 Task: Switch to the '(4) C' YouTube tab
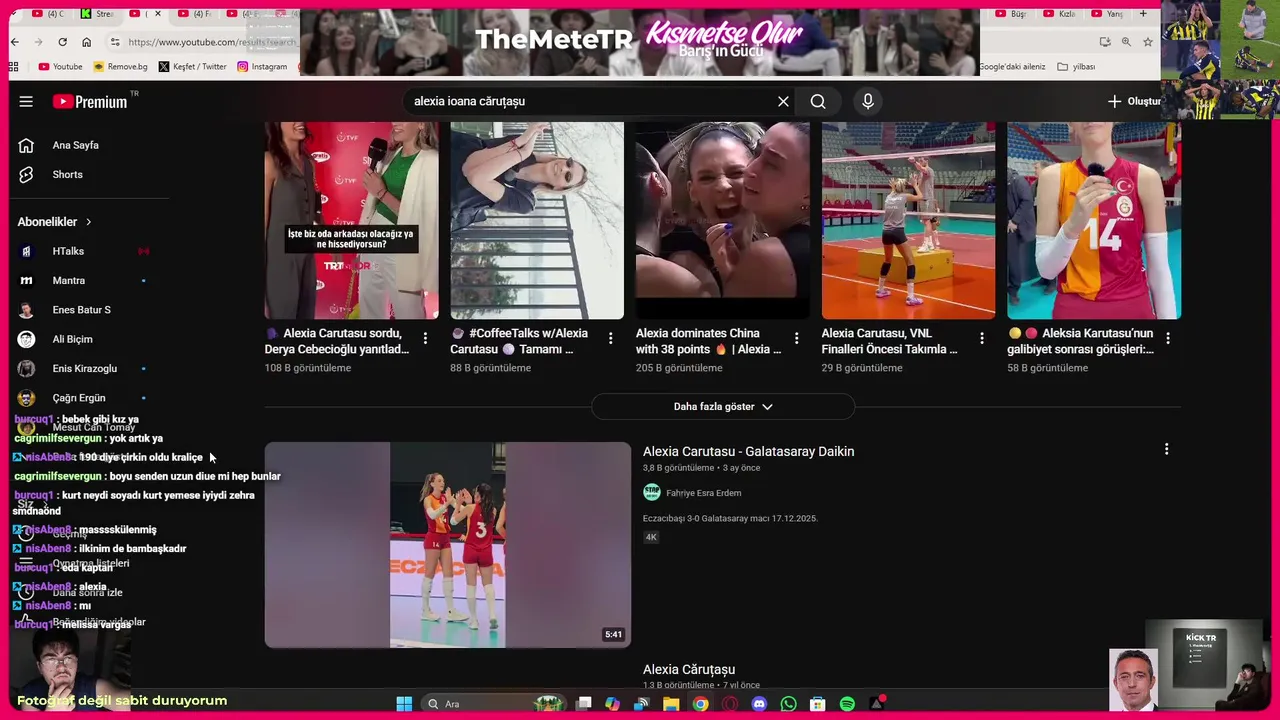tap(47, 14)
